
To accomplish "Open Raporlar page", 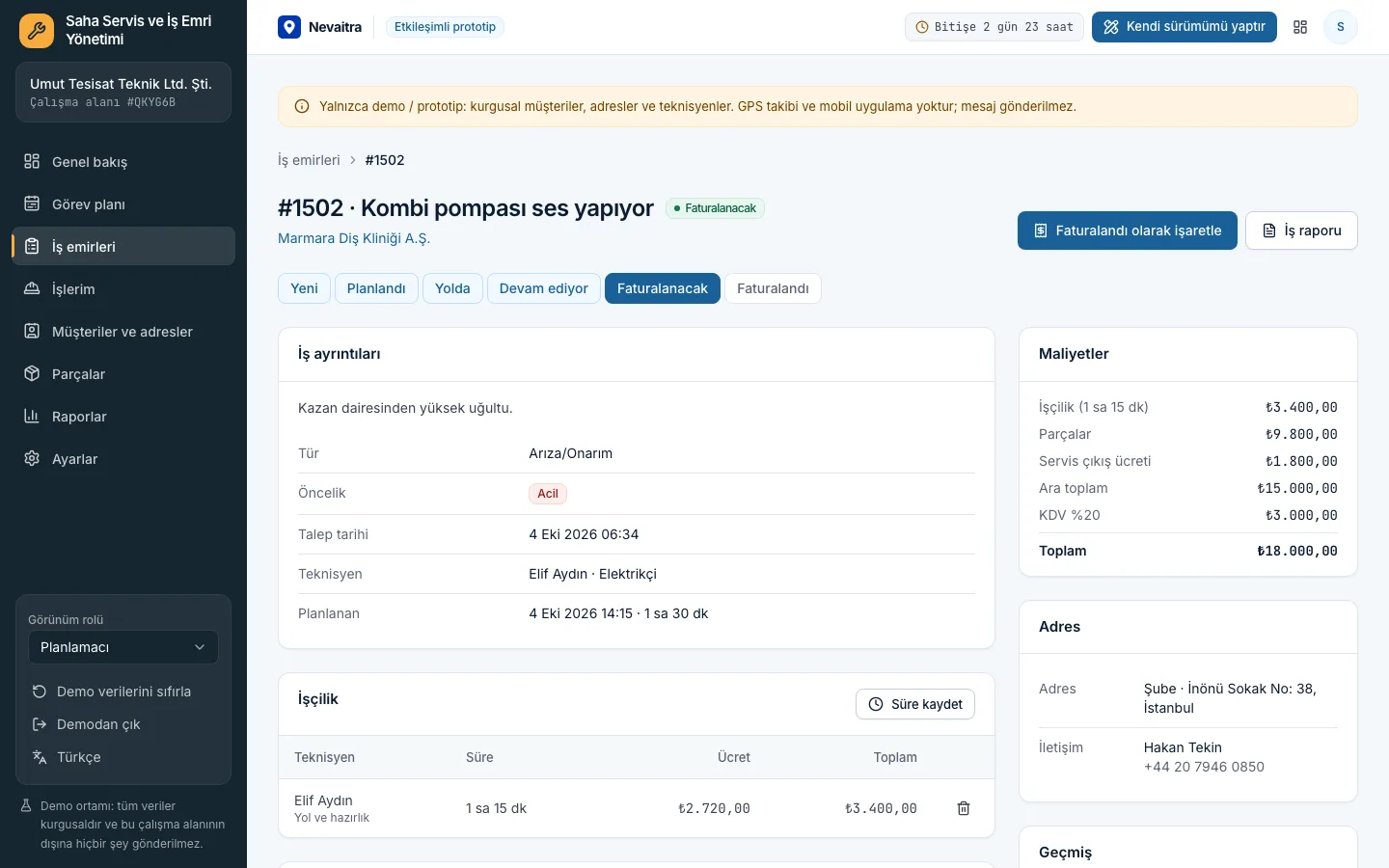I will tap(123, 417).
